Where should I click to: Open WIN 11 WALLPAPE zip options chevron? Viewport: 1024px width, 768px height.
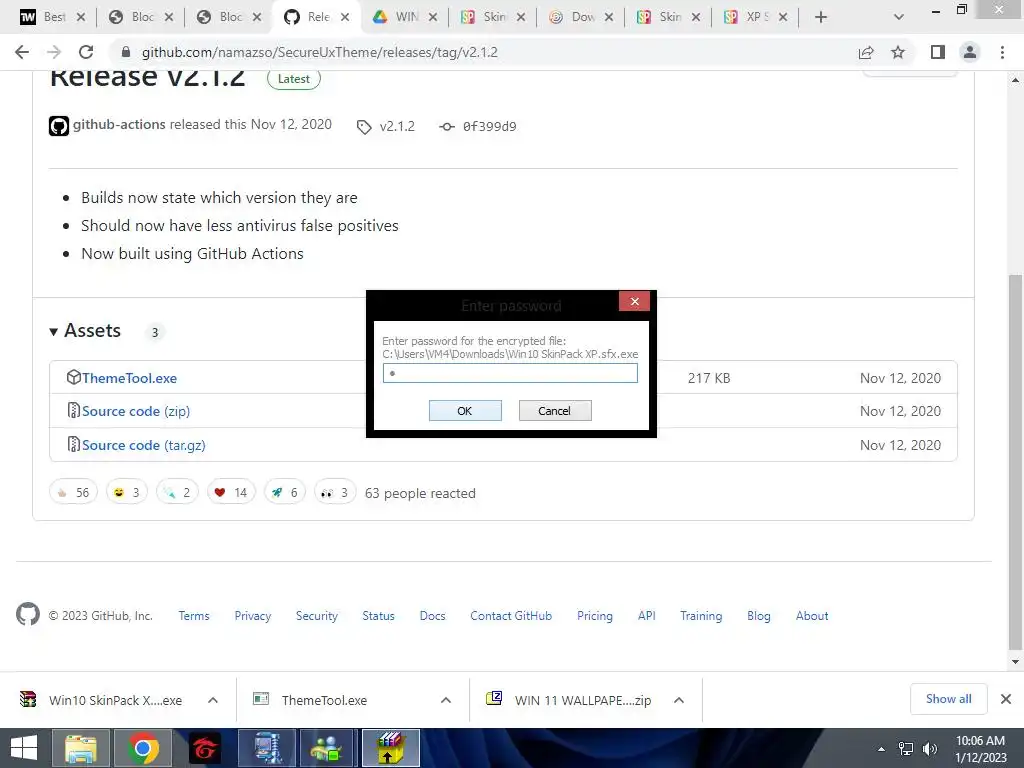pyautogui.click(x=679, y=700)
